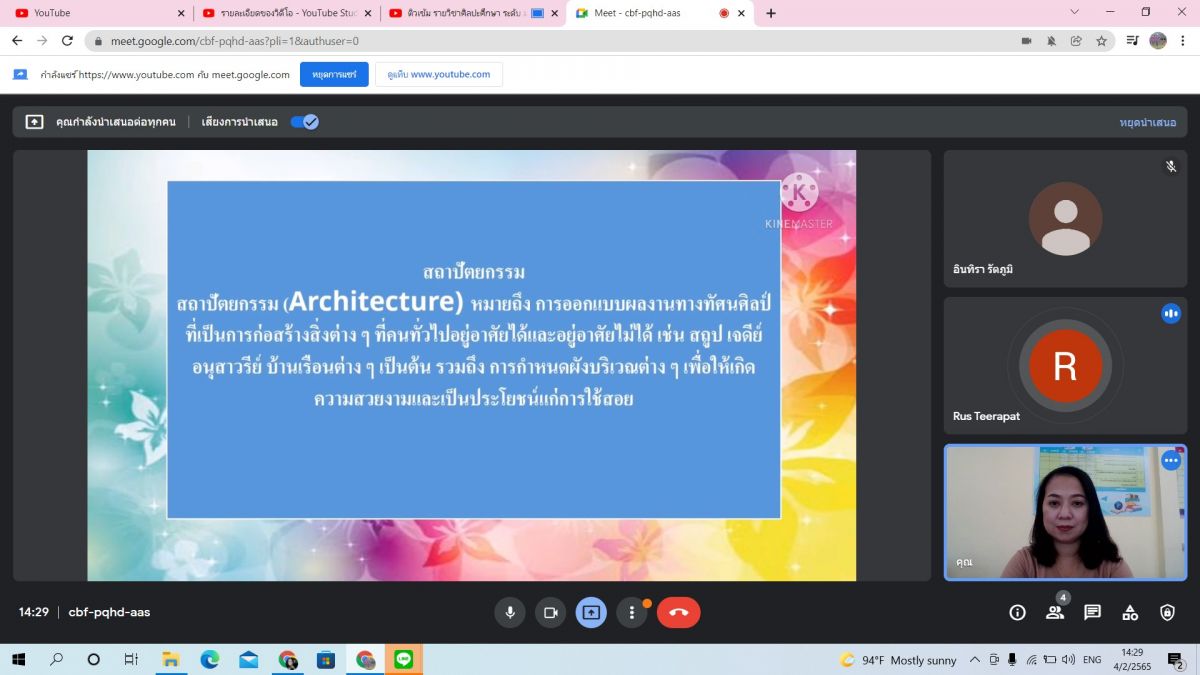Open more options three-dot menu
This screenshot has height=675, width=1200.
coord(631,612)
